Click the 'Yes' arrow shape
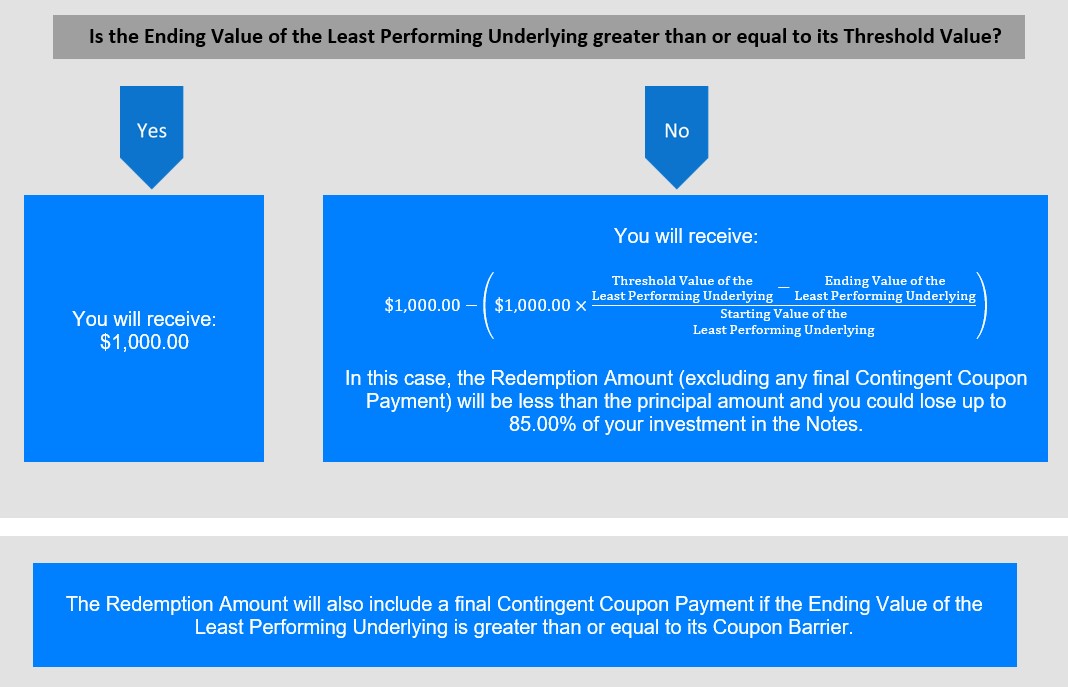This screenshot has width=1068, height=687. tap(151, 136)
